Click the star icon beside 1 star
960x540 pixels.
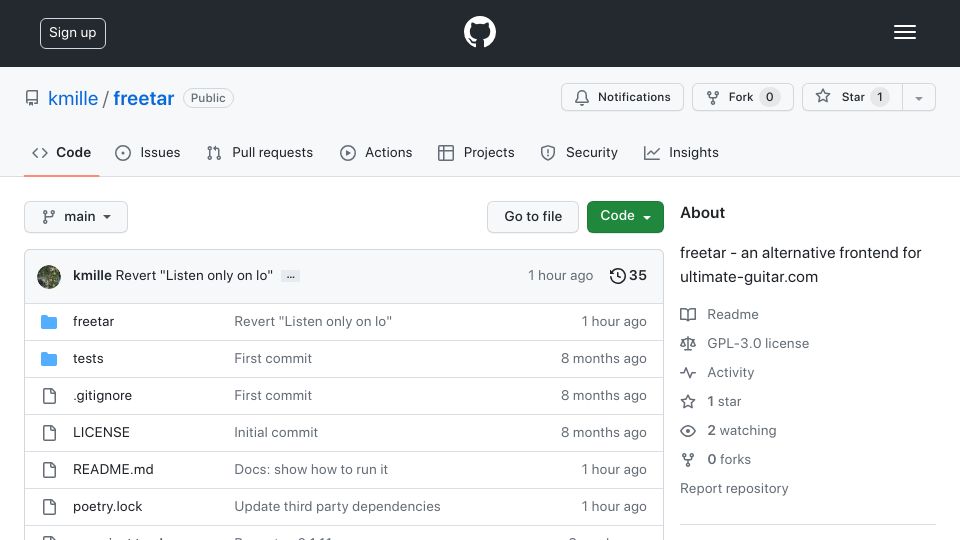[688, 402]
